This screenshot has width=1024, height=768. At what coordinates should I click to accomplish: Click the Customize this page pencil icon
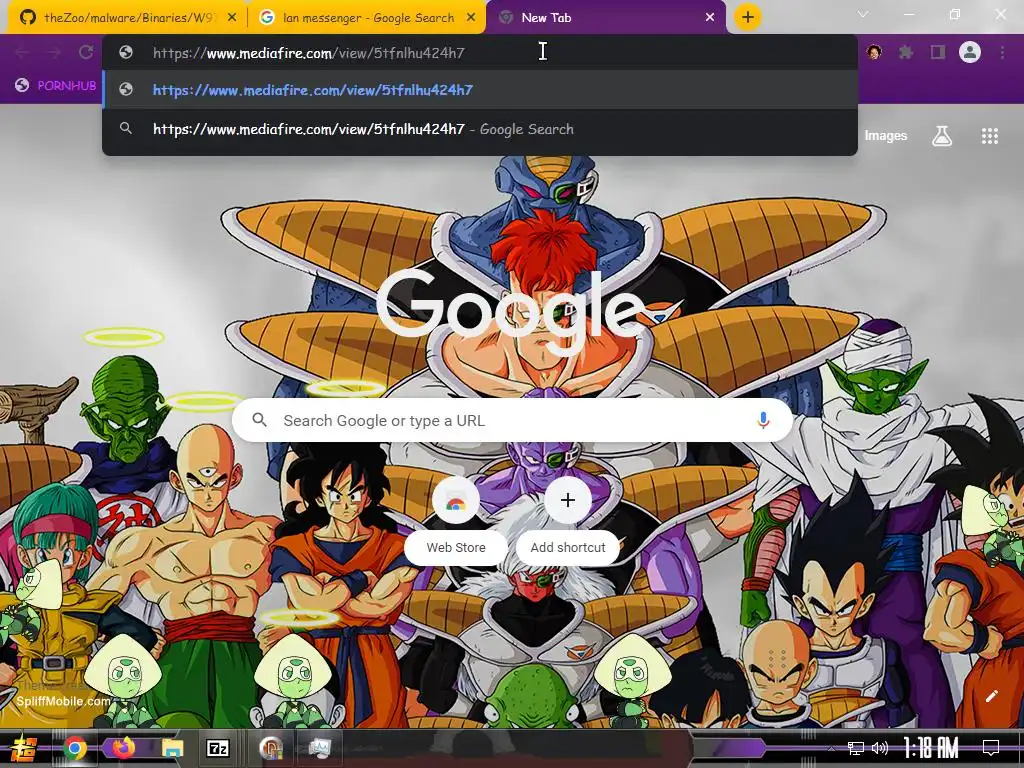click(992, 696)
